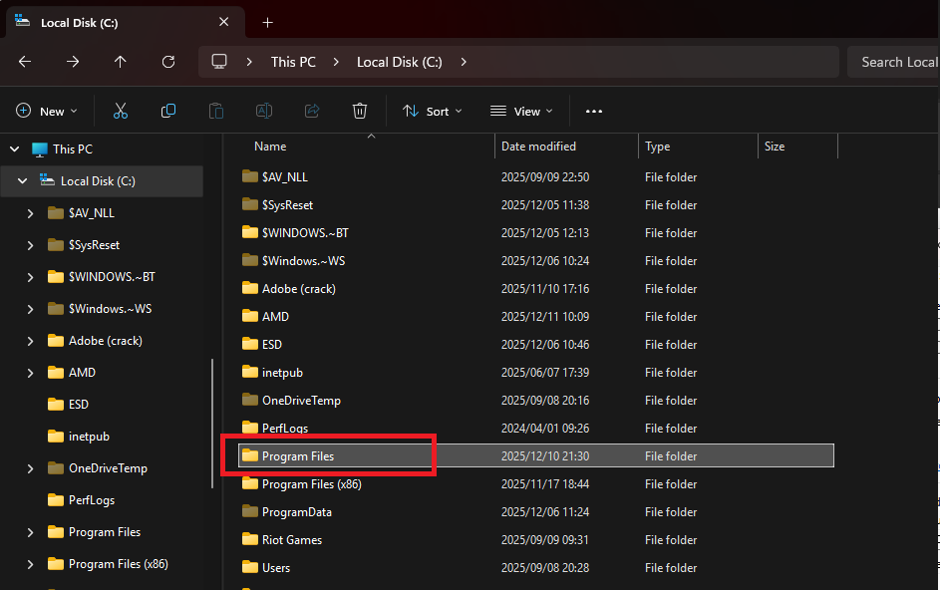
Task: Close the Local Disk (C:) tab
Action: (x=224, y=22)
